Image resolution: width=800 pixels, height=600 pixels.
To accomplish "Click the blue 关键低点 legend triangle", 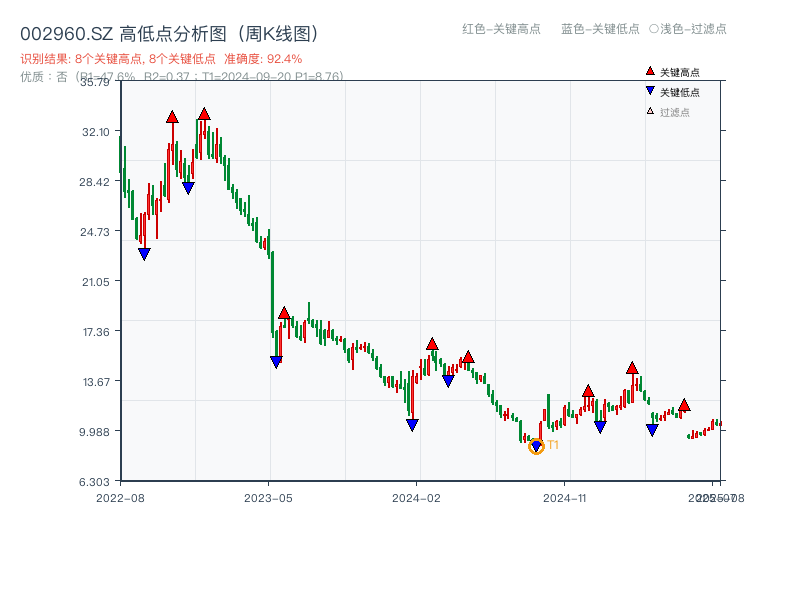I will (x=650, y=92).
